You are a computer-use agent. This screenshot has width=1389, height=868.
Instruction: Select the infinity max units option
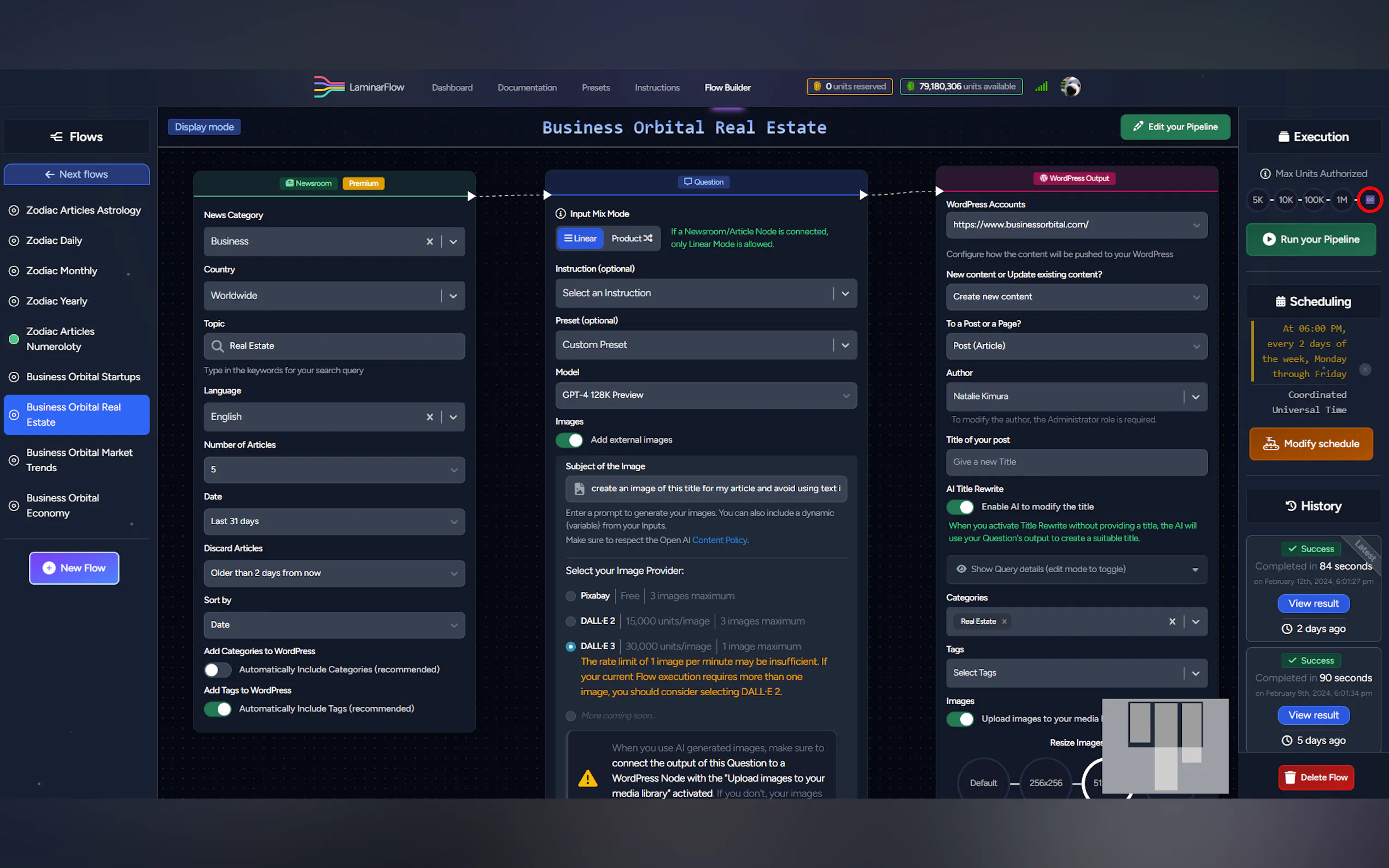[x=1369, y=200]
